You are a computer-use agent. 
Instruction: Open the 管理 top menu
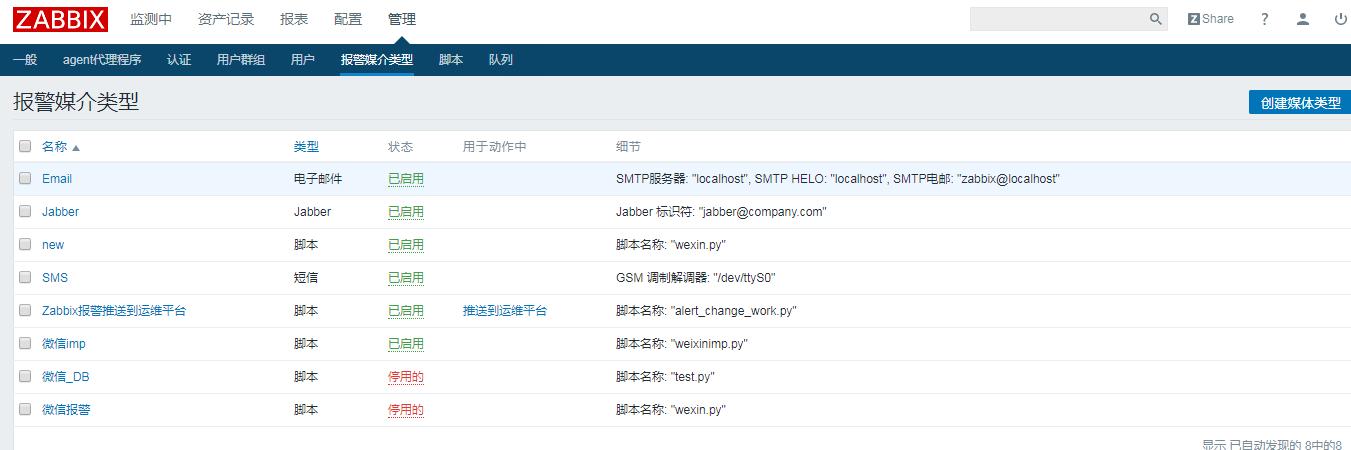coord(402,19)
